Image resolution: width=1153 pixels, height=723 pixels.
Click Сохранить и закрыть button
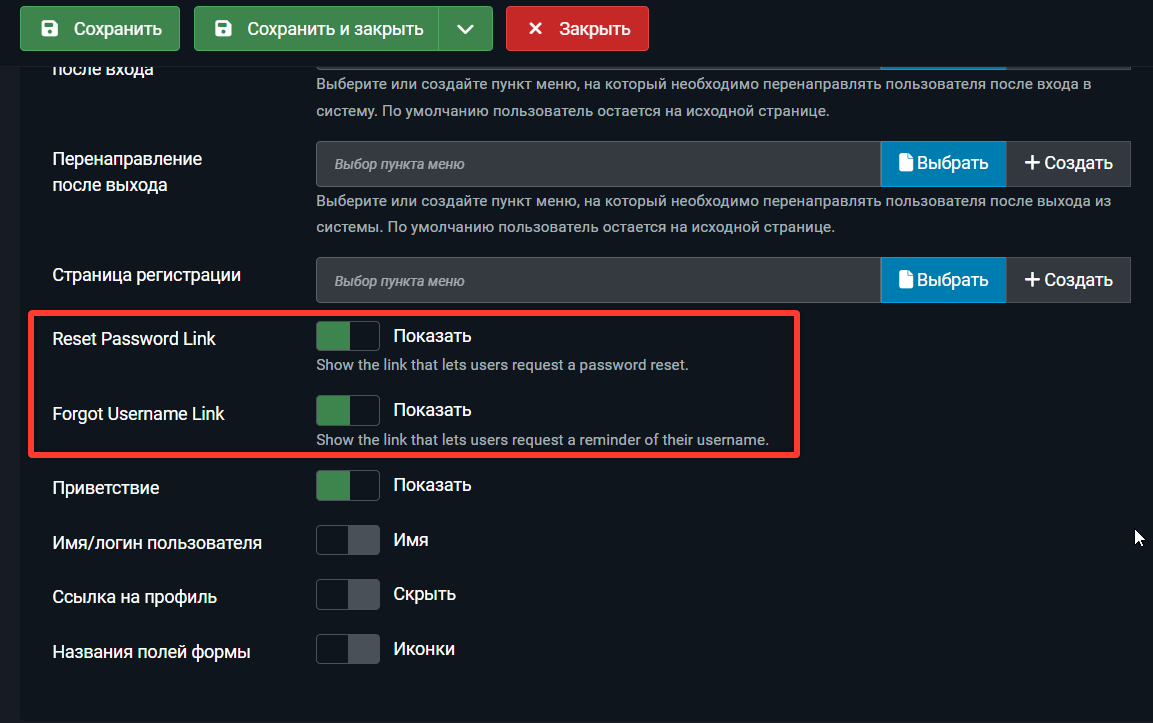pyautogui.click(x=316, y=29)
